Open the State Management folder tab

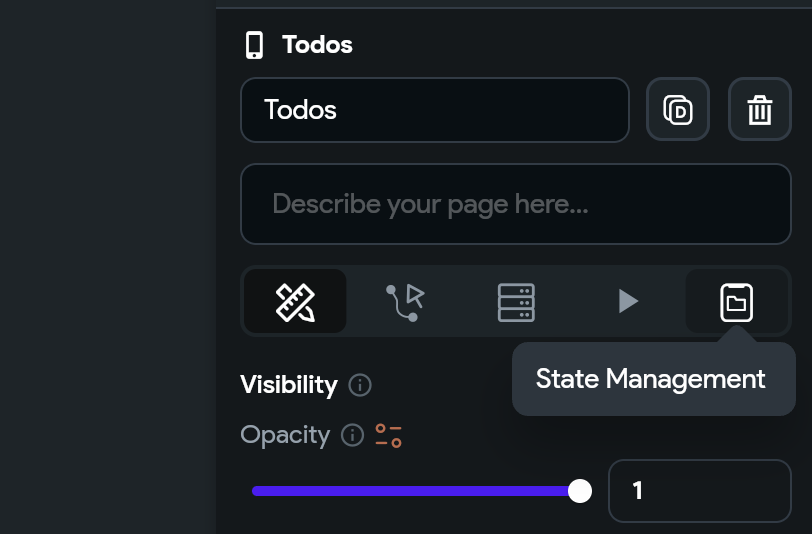click(736, 302)
